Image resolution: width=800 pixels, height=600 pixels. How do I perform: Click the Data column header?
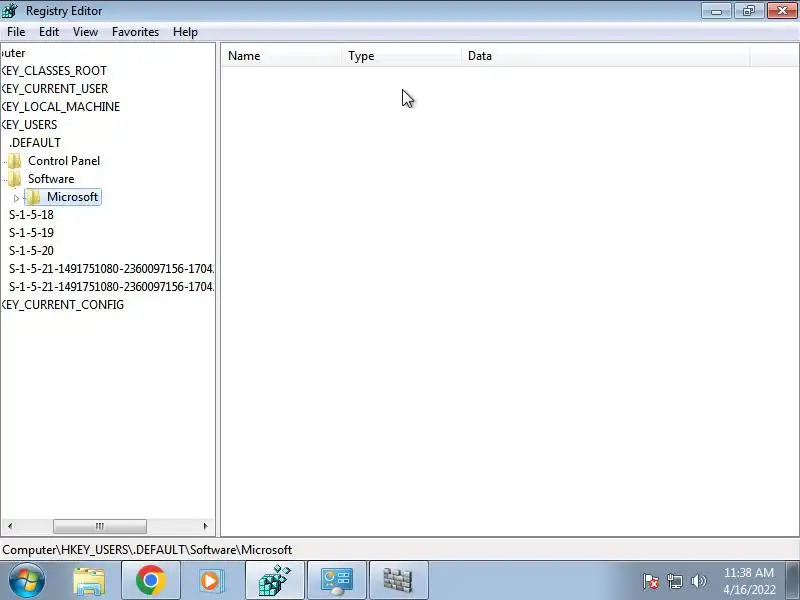606,56
